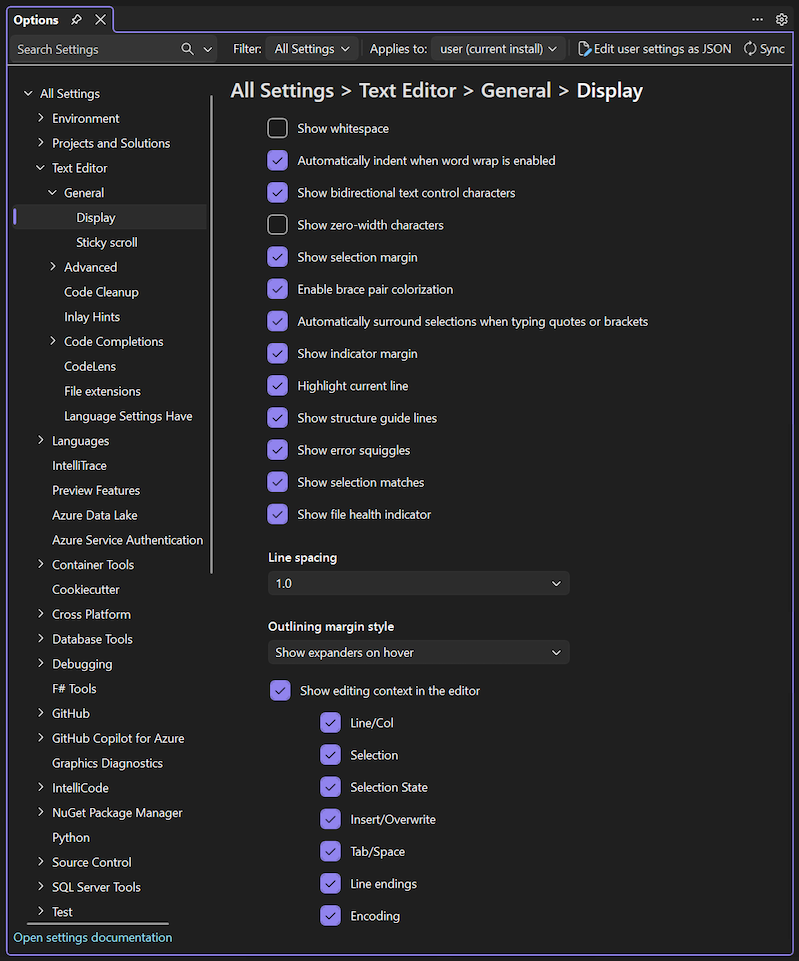Click Text Editor in the breadcrumb header

click(x=408, y=90)
